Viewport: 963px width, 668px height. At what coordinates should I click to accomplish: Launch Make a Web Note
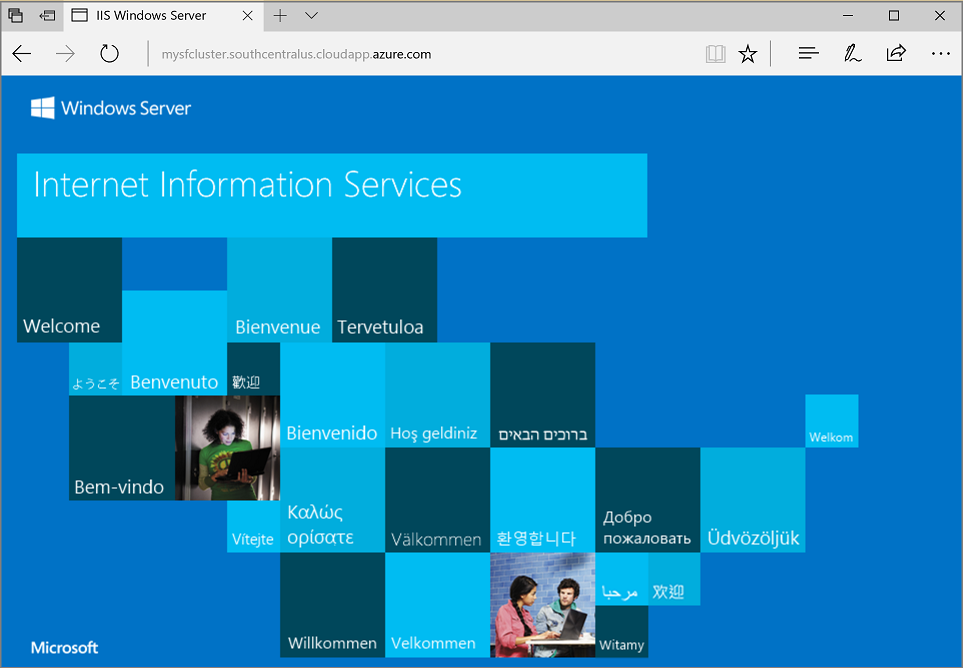tap(852, 53)
